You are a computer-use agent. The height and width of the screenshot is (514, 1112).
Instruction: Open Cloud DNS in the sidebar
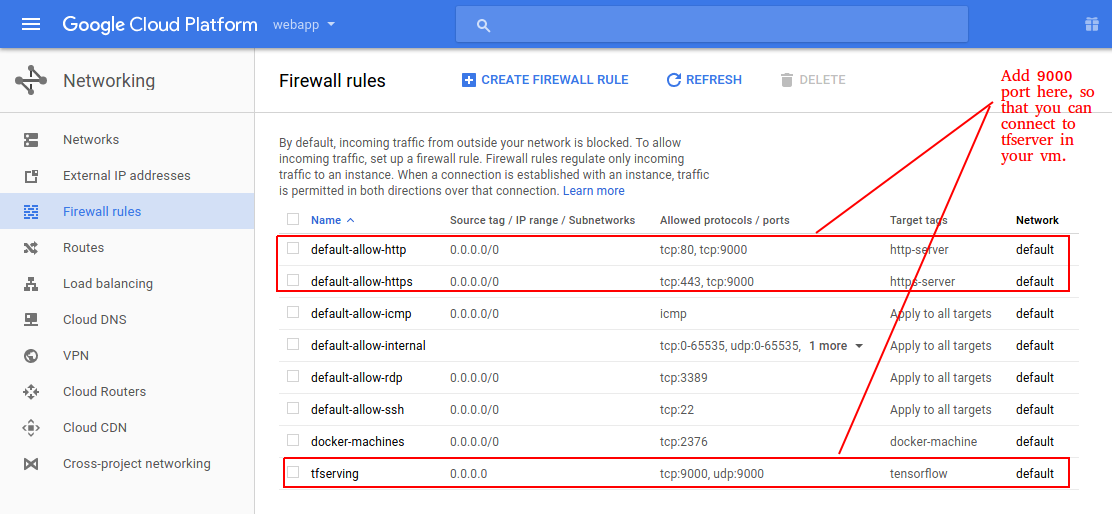(x=95, y=320)
